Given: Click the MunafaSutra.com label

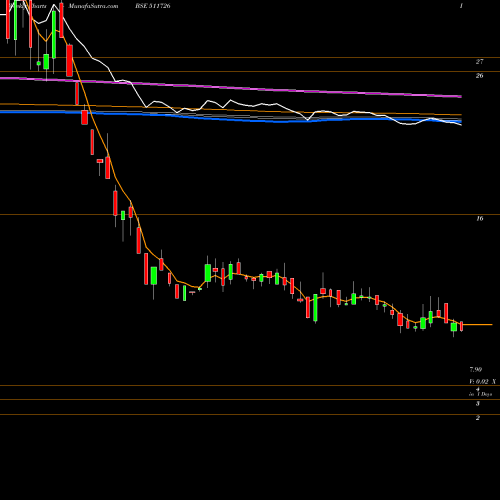Looking at the screenshot, I should (93, 6).
